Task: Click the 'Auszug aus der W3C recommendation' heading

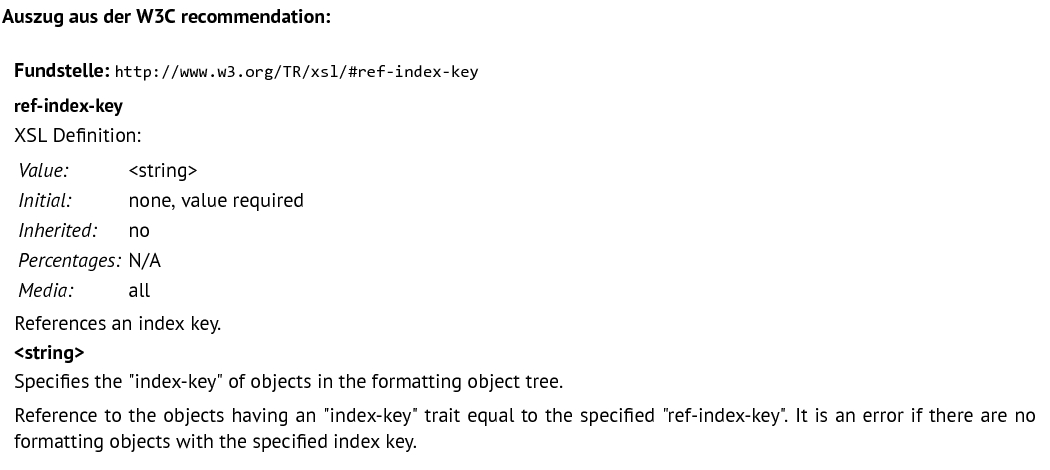Action: coord(167,17)
